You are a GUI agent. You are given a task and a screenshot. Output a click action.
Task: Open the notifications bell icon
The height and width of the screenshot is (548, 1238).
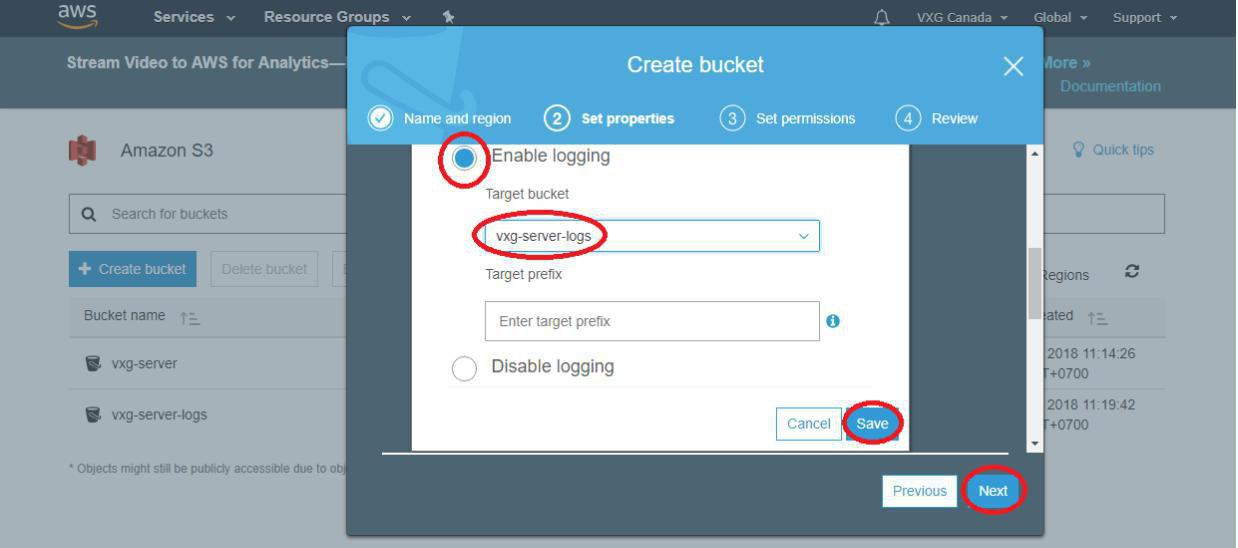click(x=882, y=17)
